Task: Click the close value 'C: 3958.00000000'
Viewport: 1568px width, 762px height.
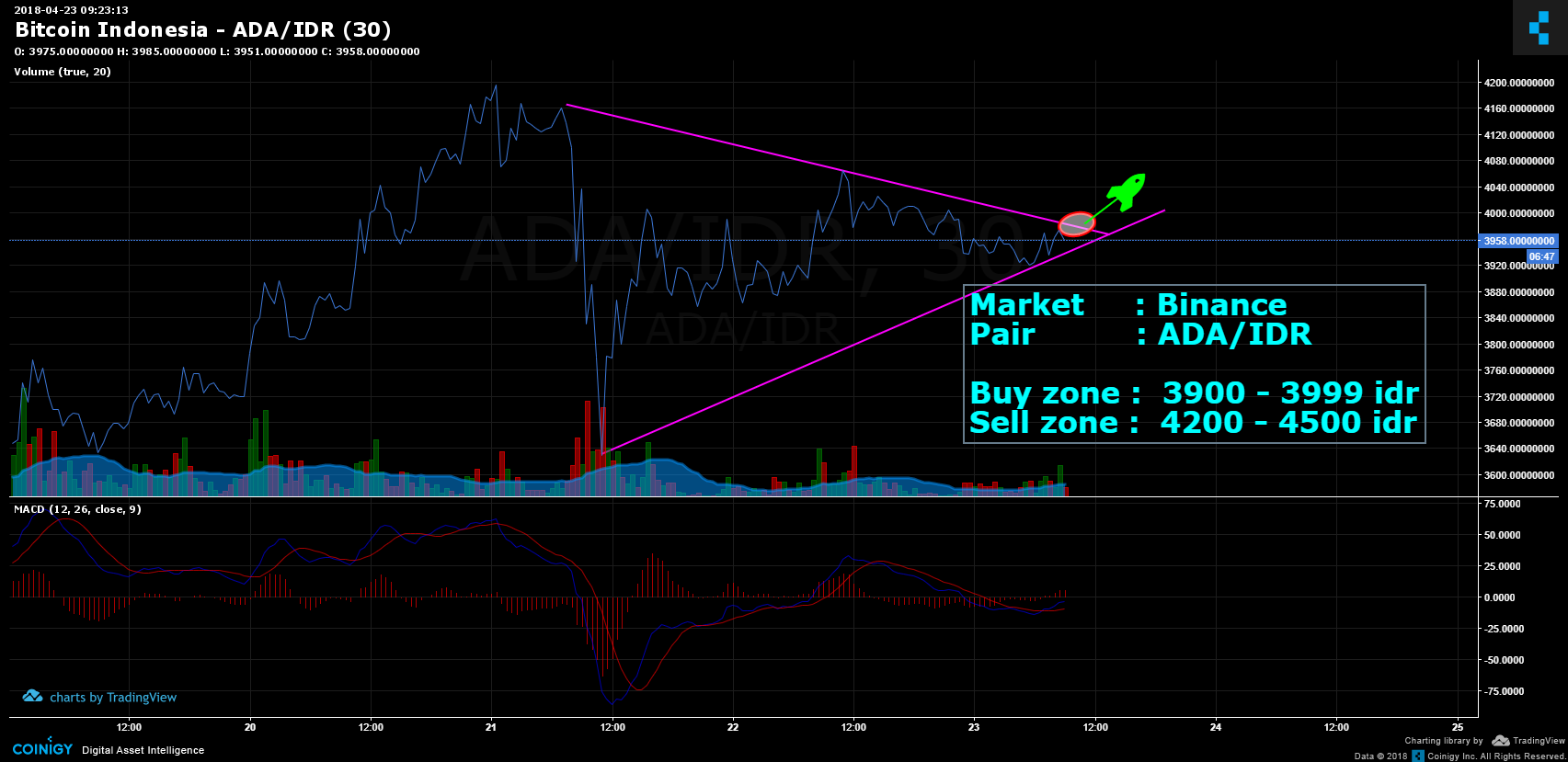Action: [370, 51]
